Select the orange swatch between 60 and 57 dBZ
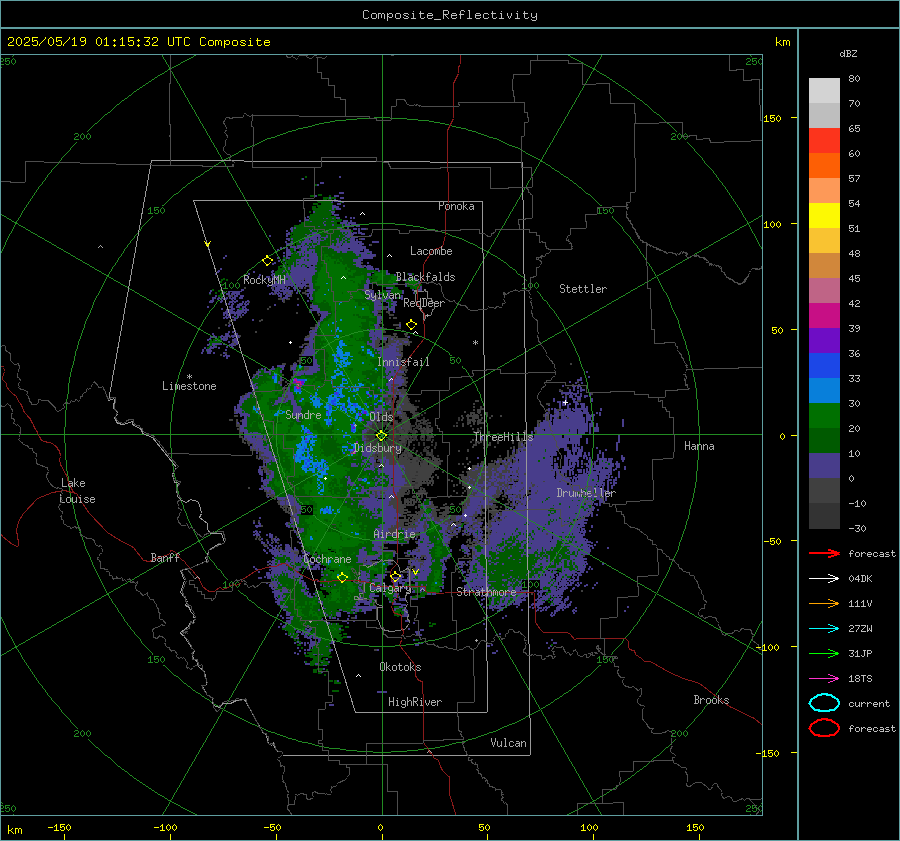Screen dimensions: 900x841 pos(824,166)
